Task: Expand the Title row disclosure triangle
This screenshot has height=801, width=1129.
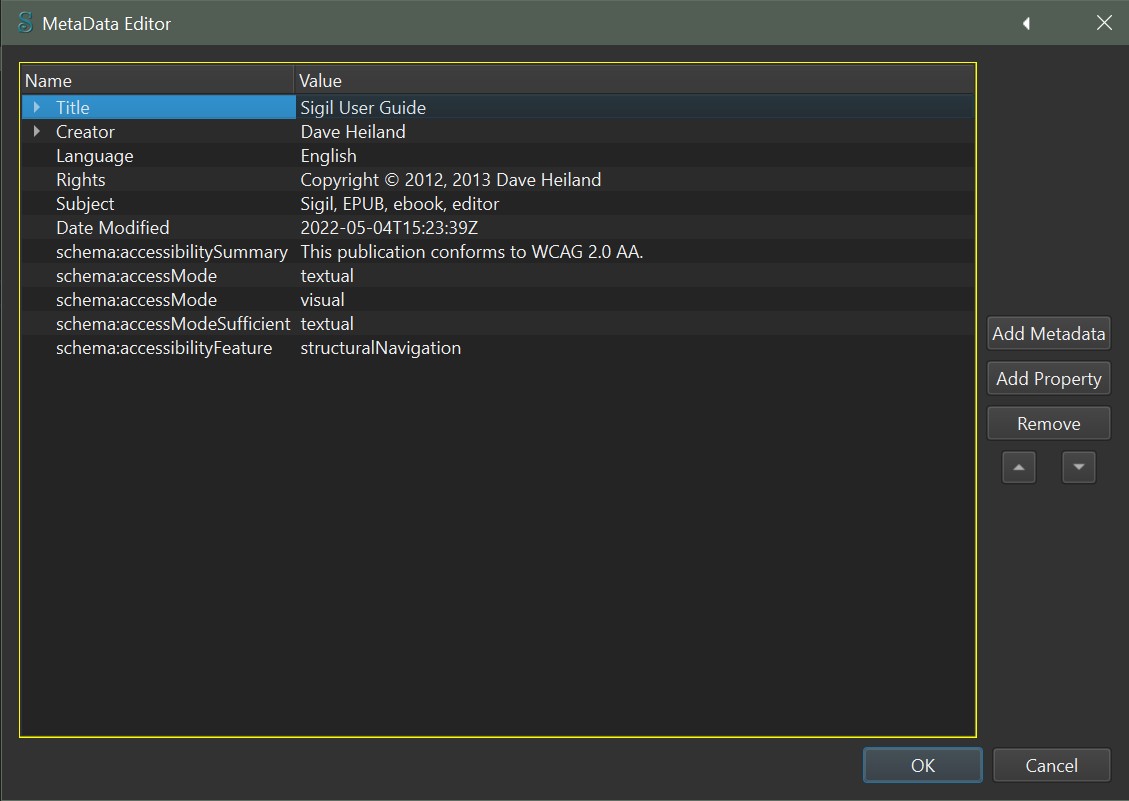Action: pos(37,107)
